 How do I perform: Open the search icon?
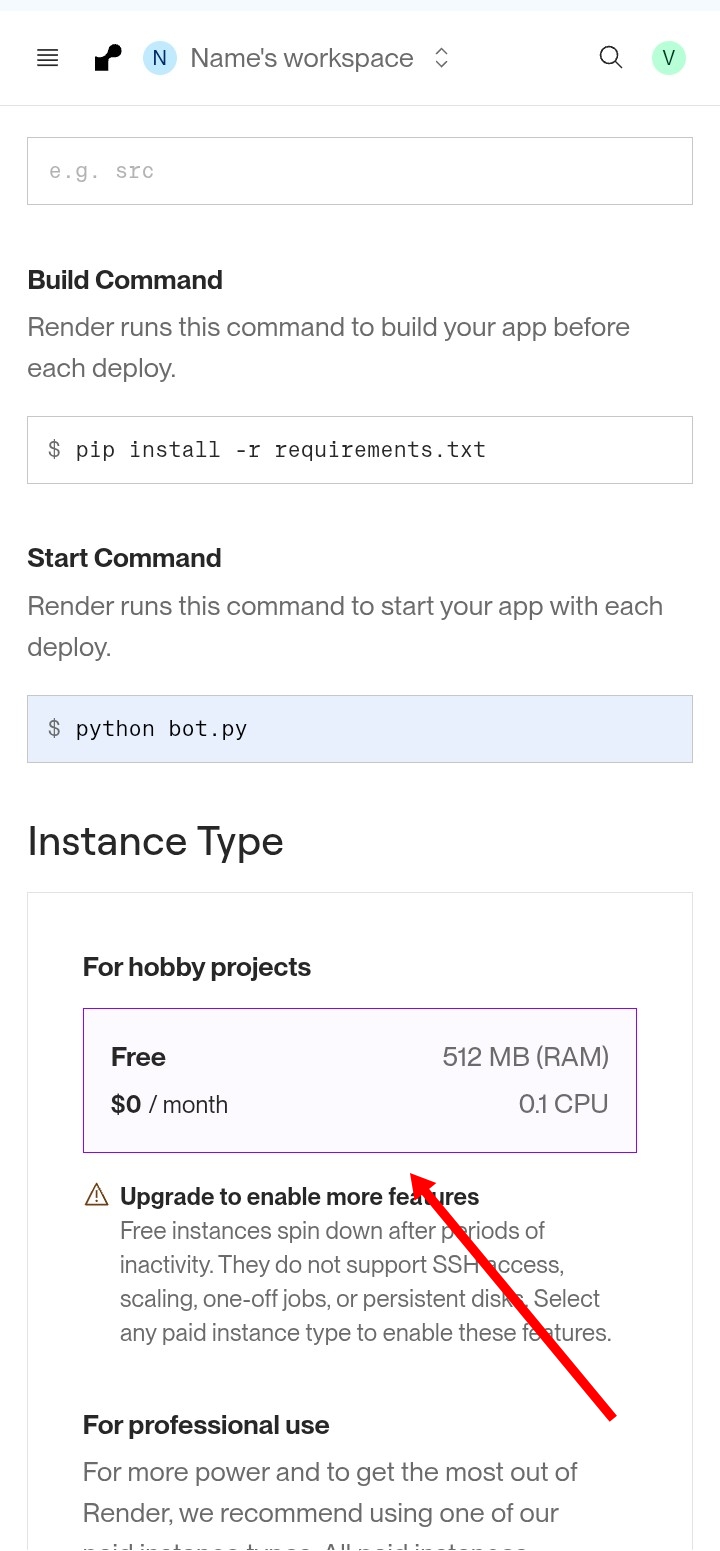(x=610, y=57)
